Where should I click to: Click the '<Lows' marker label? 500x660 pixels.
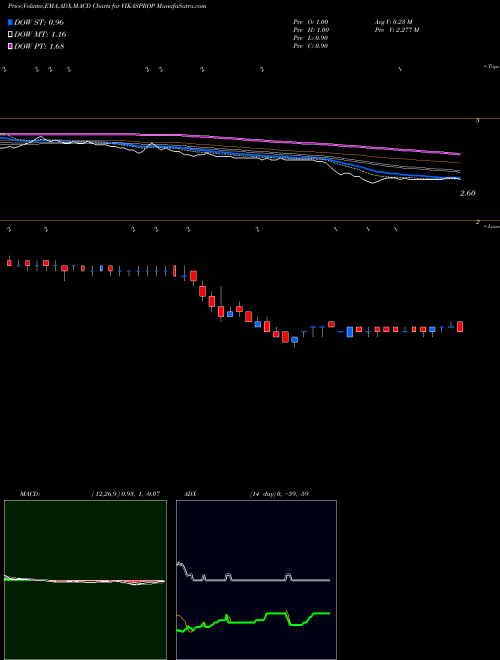pos(491,226)
